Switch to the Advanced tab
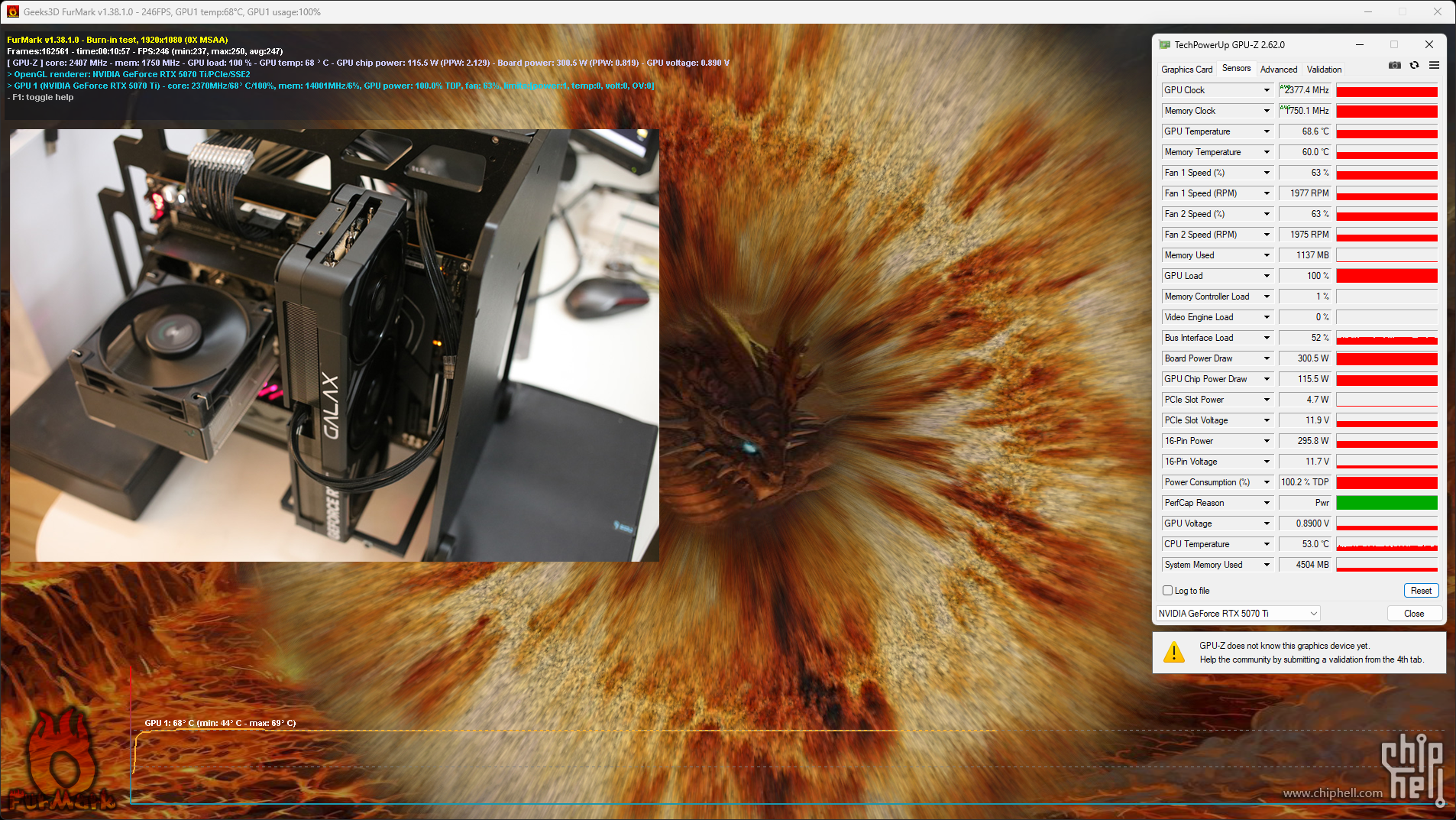 [x=1279, y=70]
